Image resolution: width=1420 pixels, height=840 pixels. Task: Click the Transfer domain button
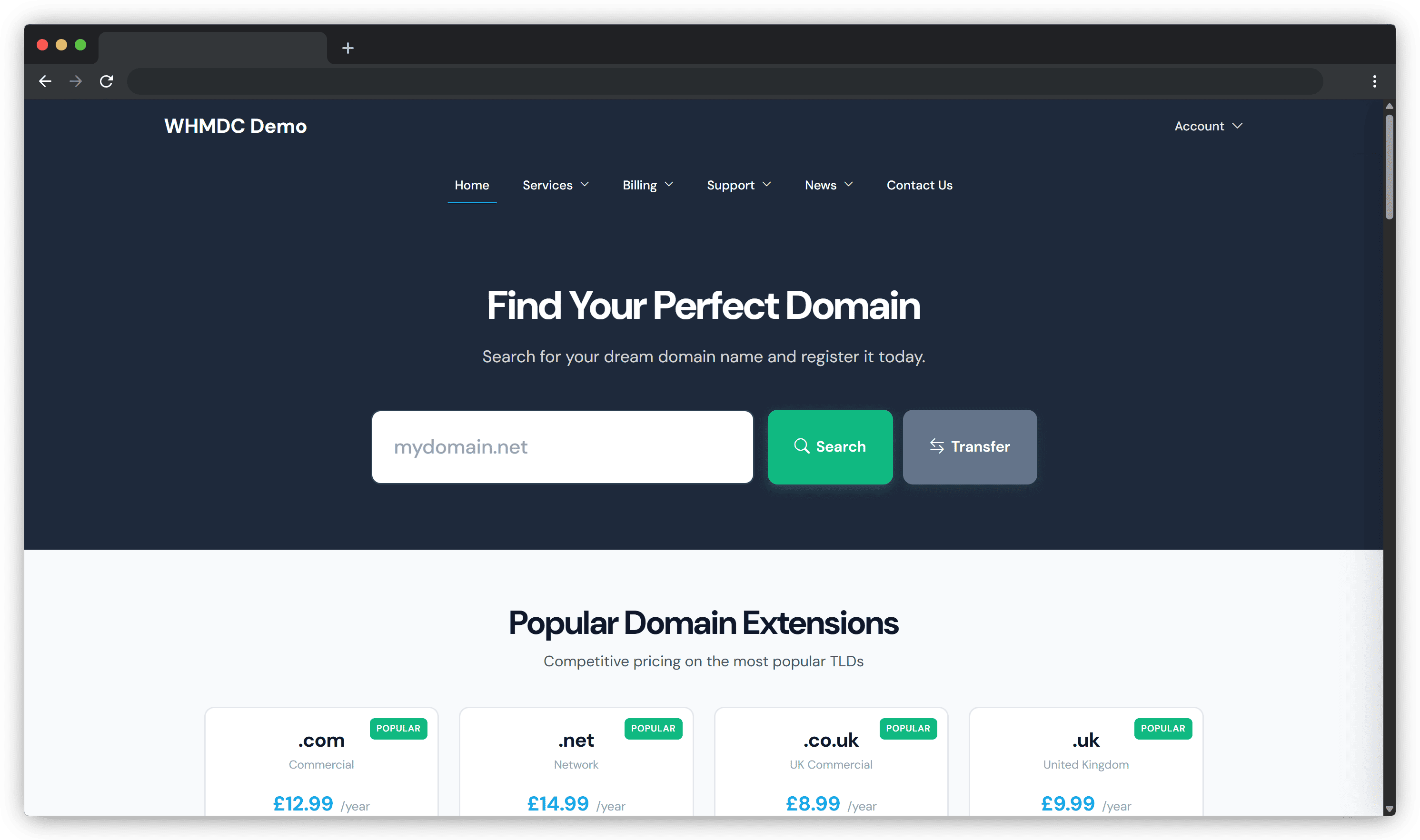(969, 446)
